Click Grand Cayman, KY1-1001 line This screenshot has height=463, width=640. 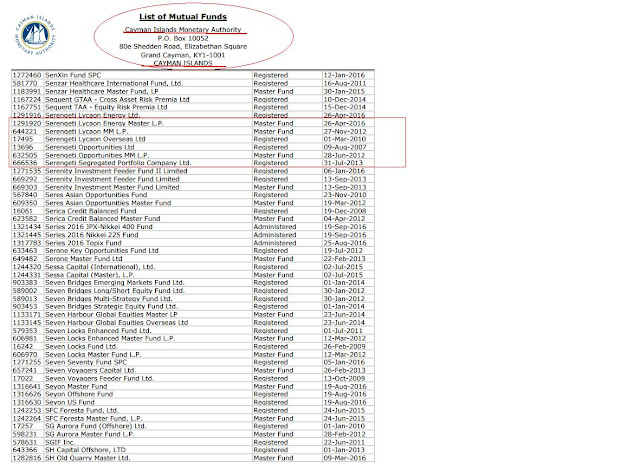[183, 55]
